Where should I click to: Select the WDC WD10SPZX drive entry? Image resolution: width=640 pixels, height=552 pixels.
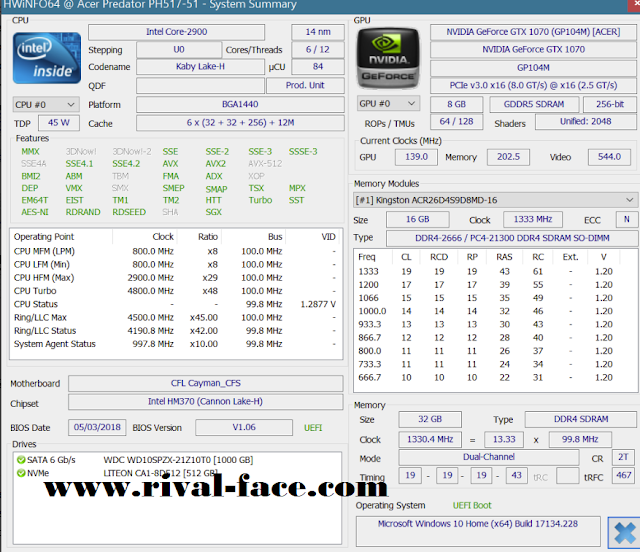pyautogui.click(x=178, y=460)
